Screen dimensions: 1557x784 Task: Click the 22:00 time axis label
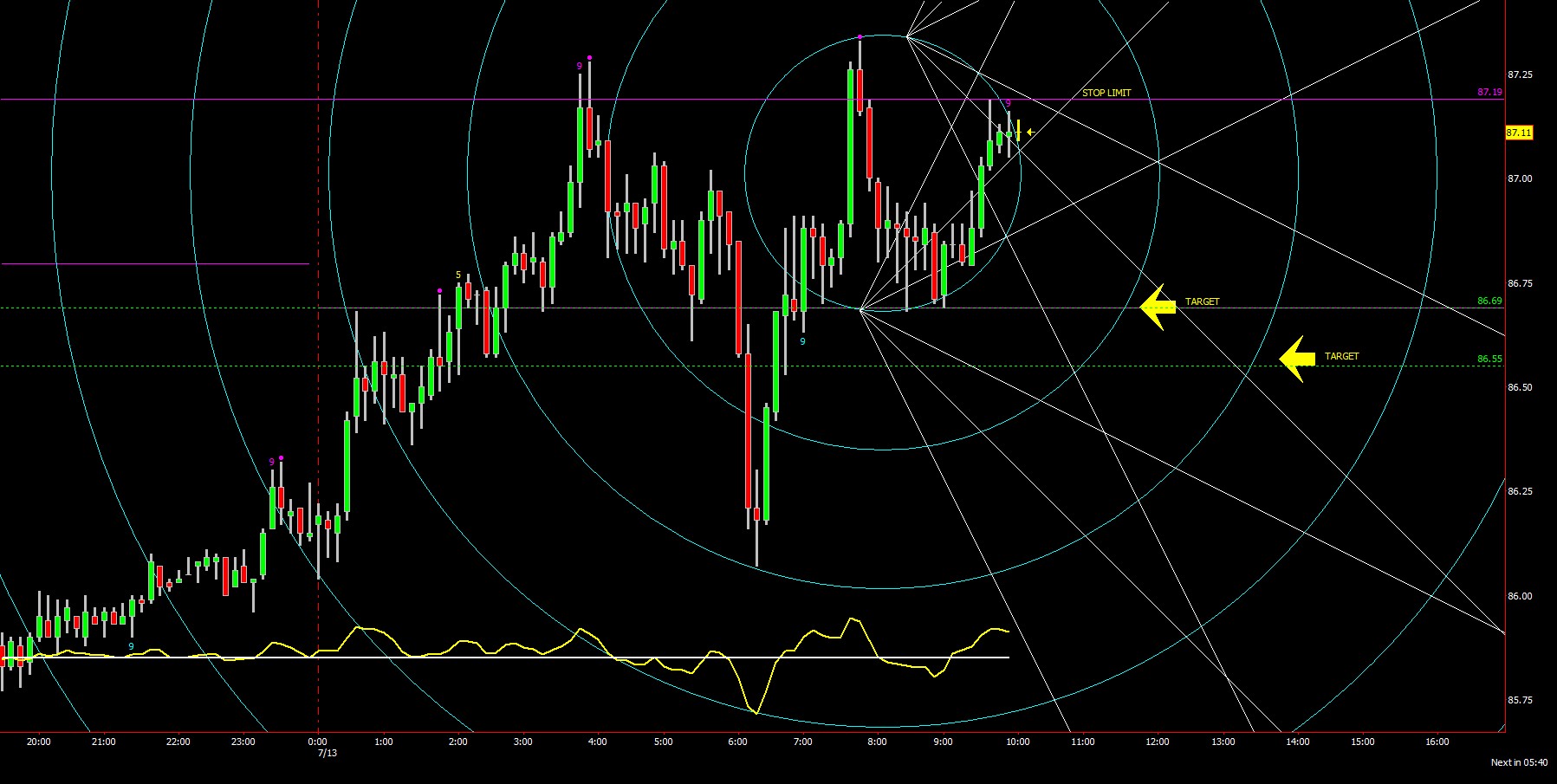[x=178, y=742]
